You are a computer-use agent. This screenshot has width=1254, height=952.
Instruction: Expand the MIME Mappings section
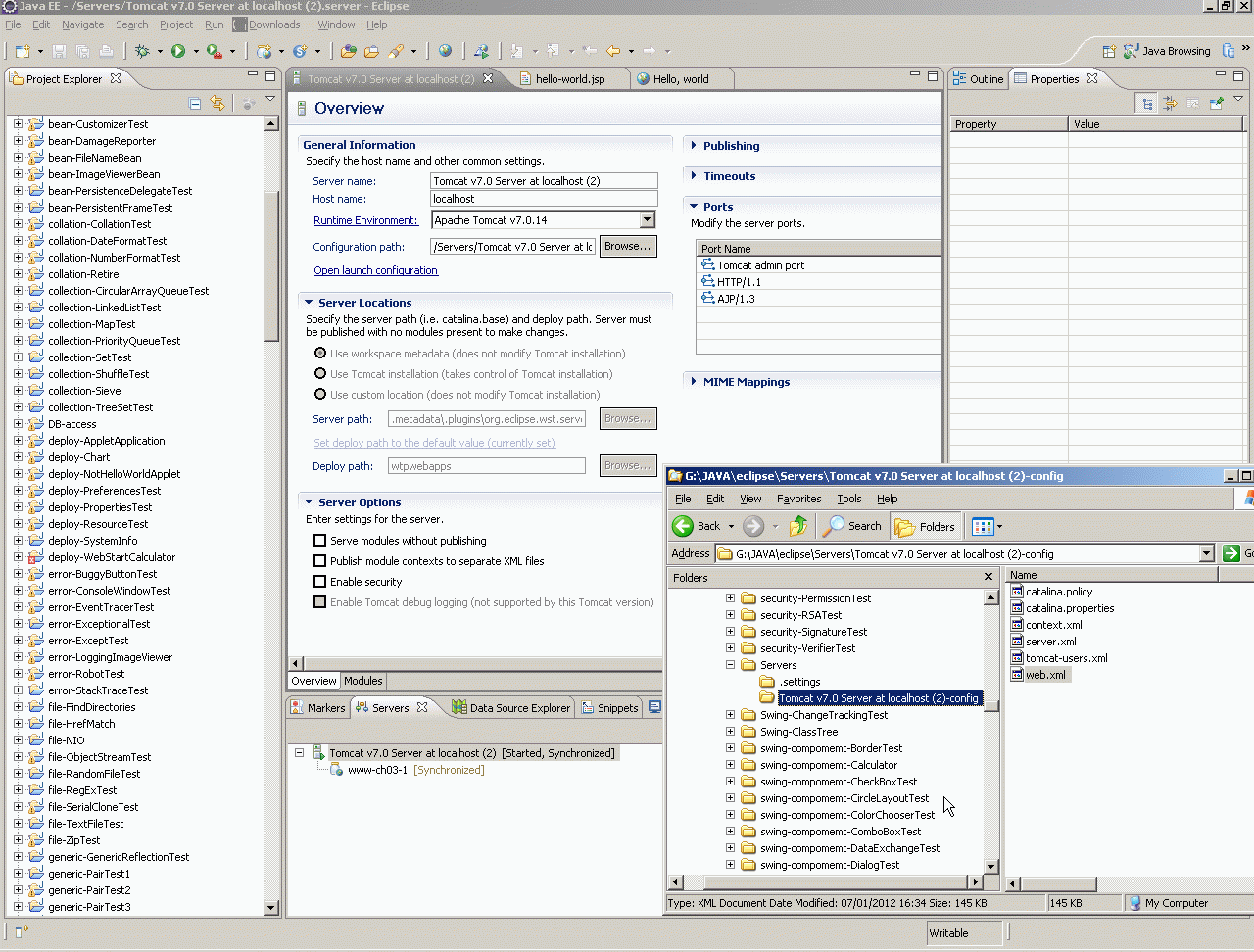coord(746,382)
